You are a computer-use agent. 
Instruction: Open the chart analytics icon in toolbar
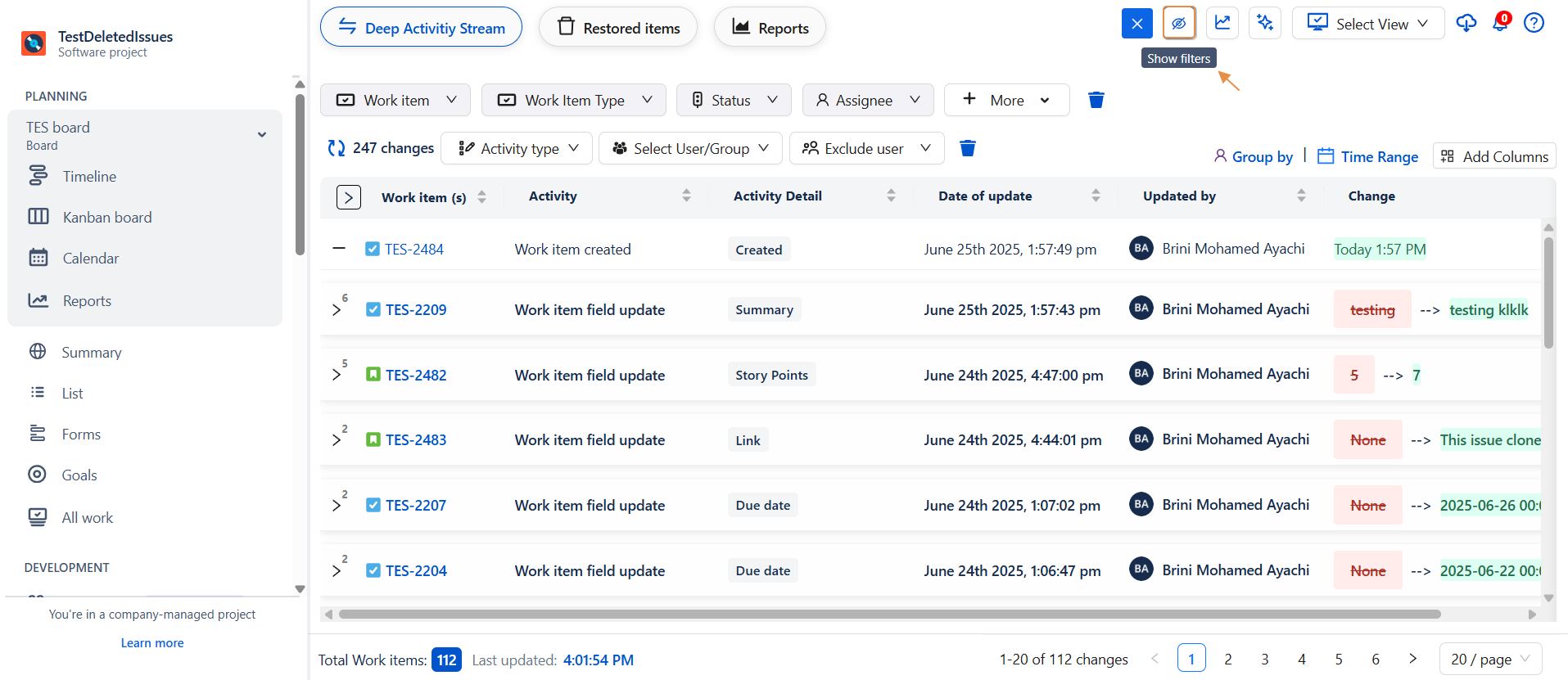1222,23
